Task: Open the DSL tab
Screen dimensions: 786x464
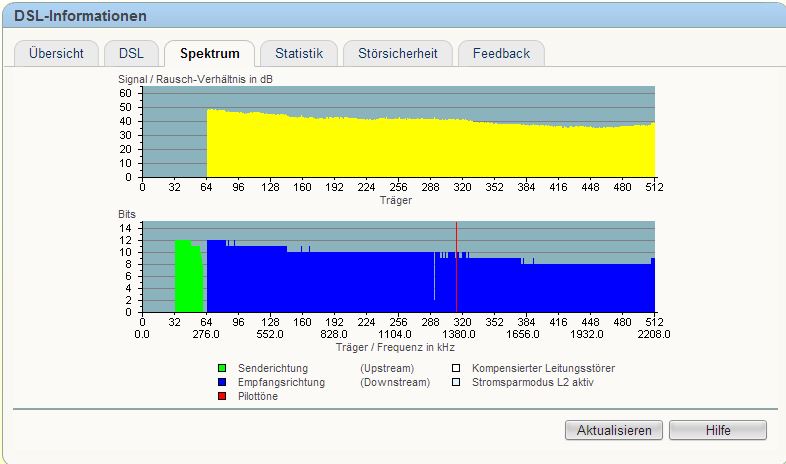Action: tap(131, 54)
